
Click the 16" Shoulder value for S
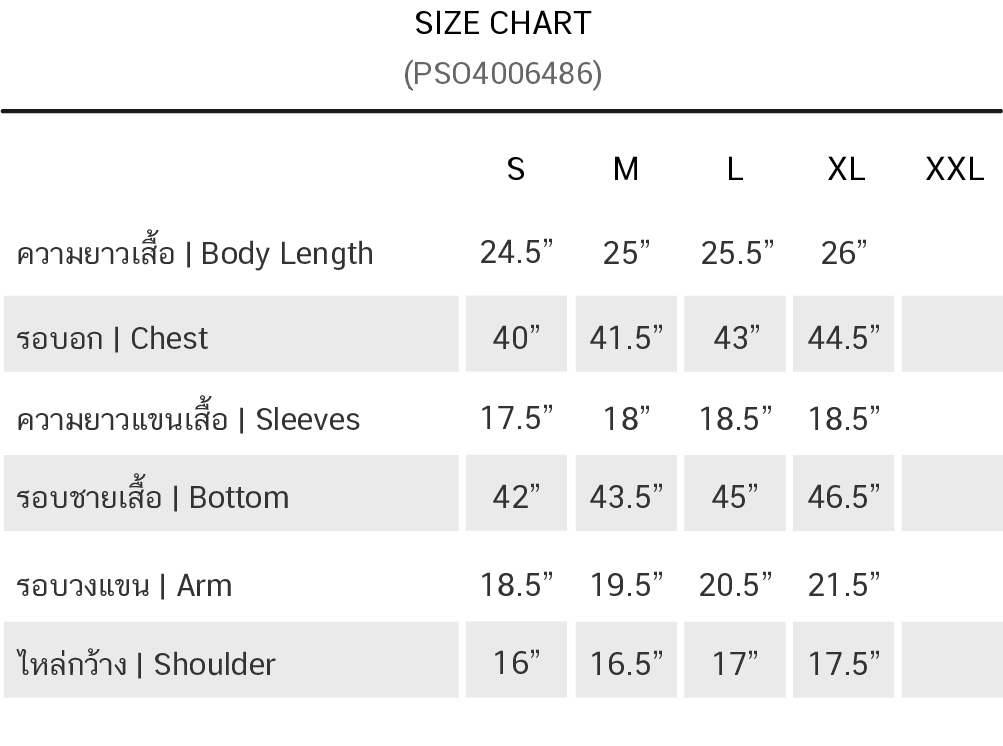[x=516, y=663]
